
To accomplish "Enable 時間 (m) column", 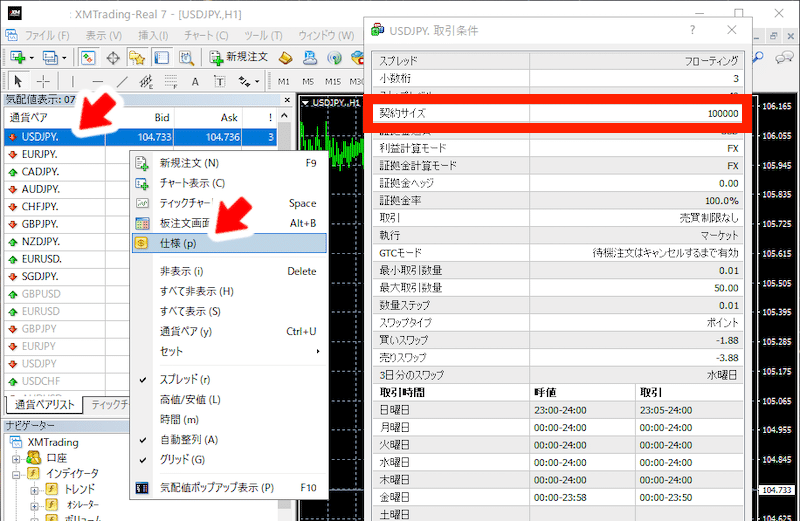I will coord(179,419).
